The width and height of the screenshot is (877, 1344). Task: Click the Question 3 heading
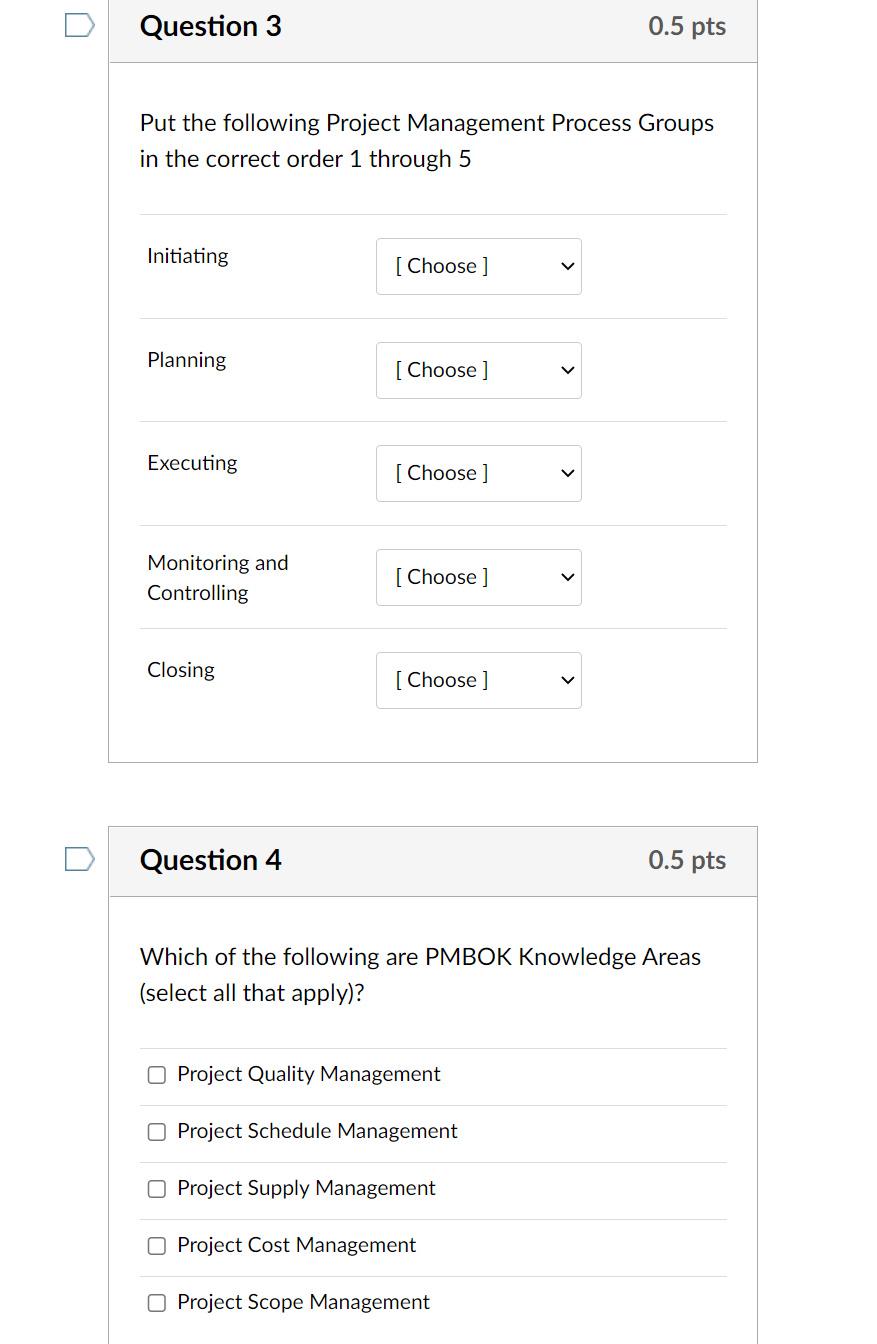point(211,26)
